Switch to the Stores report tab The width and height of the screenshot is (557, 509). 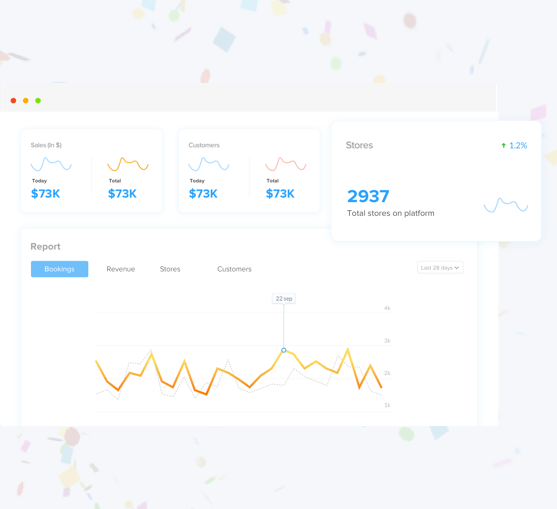pyautogui.click(x=170, y=269)
